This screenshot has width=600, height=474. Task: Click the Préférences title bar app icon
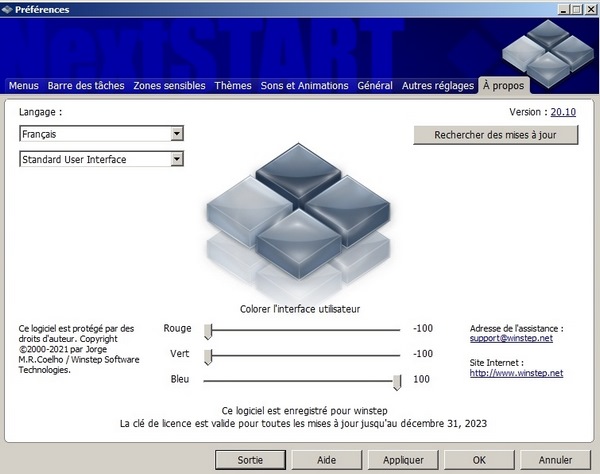click(7, 10)
